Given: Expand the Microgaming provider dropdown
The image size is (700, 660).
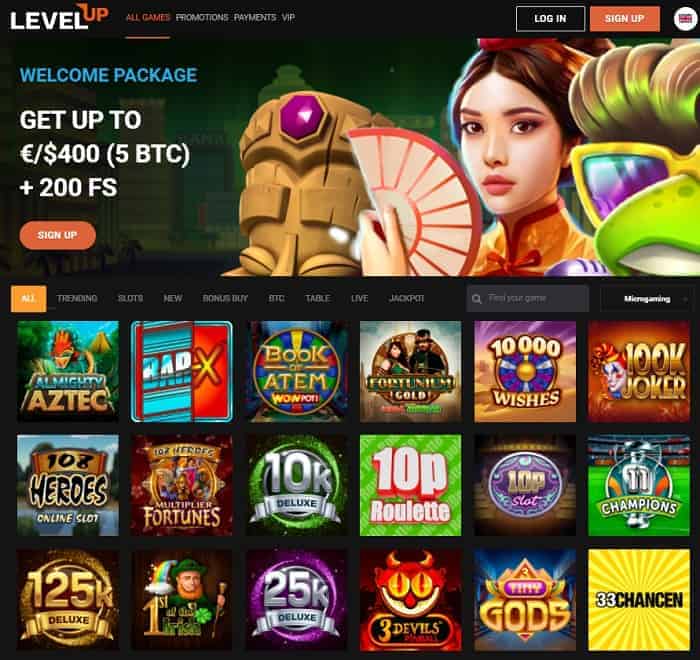Looking at the screenshot, I should [647, 299].
